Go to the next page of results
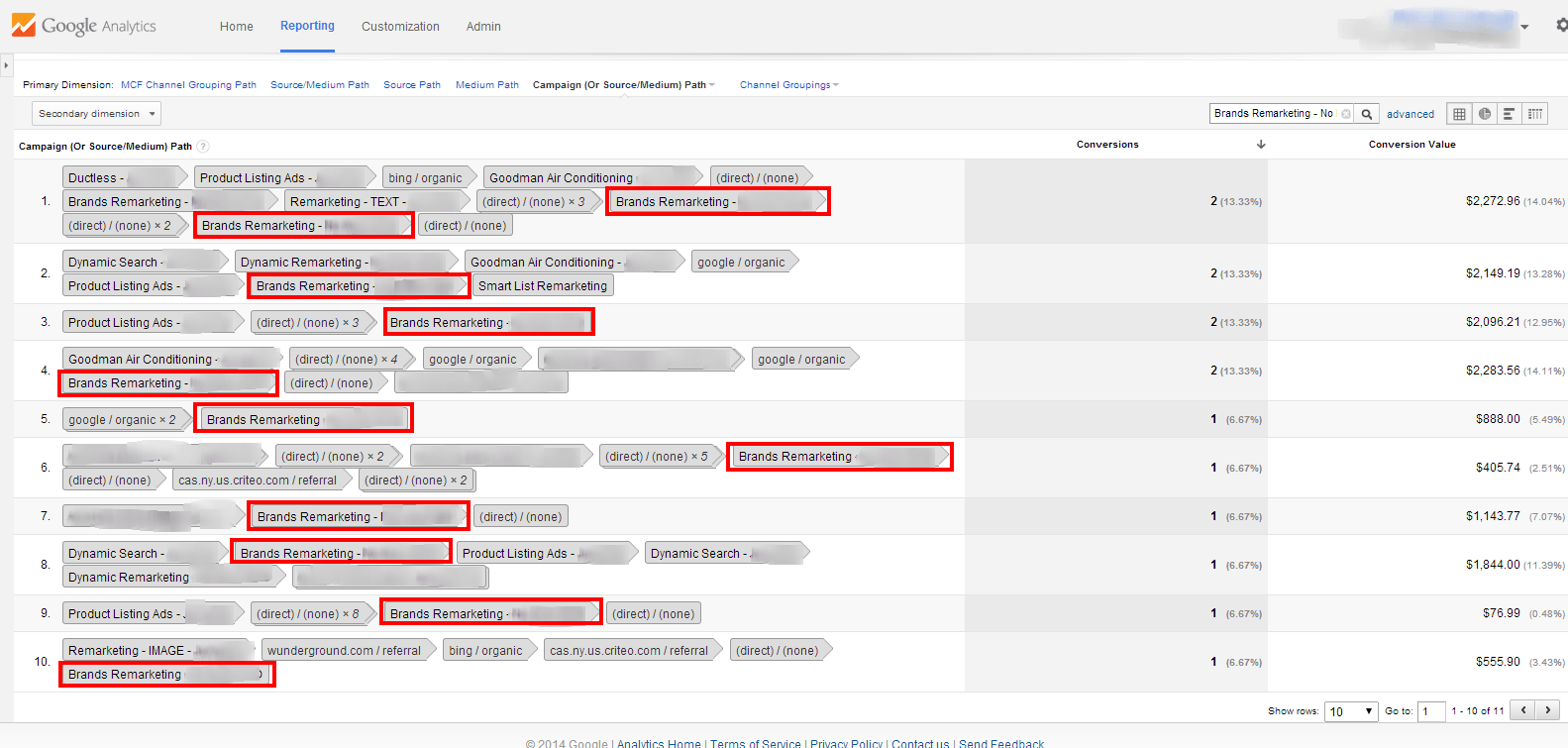This screenshot has width=1568, height=748. point(1547,710)
